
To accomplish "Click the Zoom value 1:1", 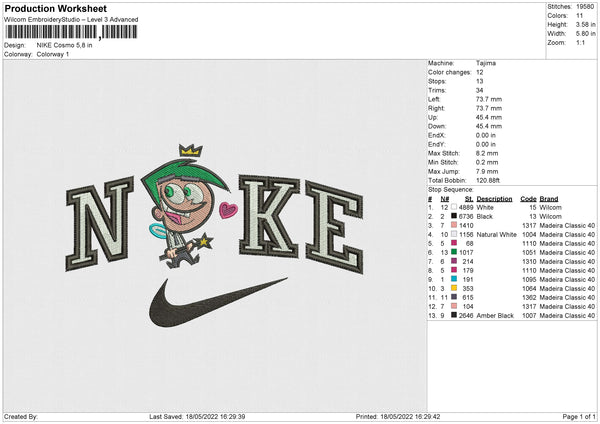I will (x=580, y=42).
